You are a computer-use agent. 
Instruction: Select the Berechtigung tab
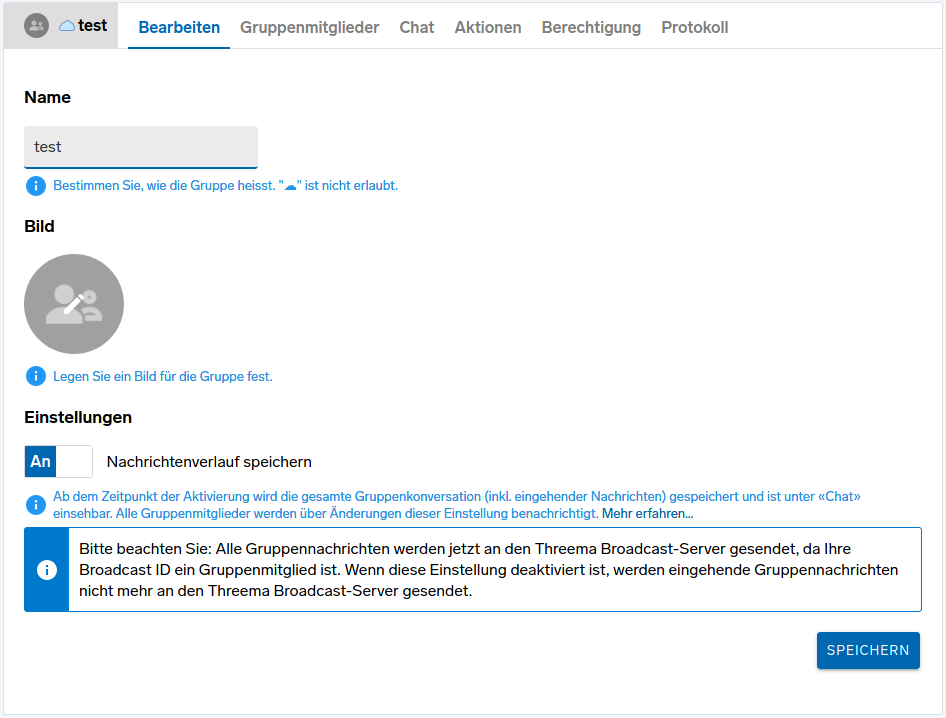[591, 27]
